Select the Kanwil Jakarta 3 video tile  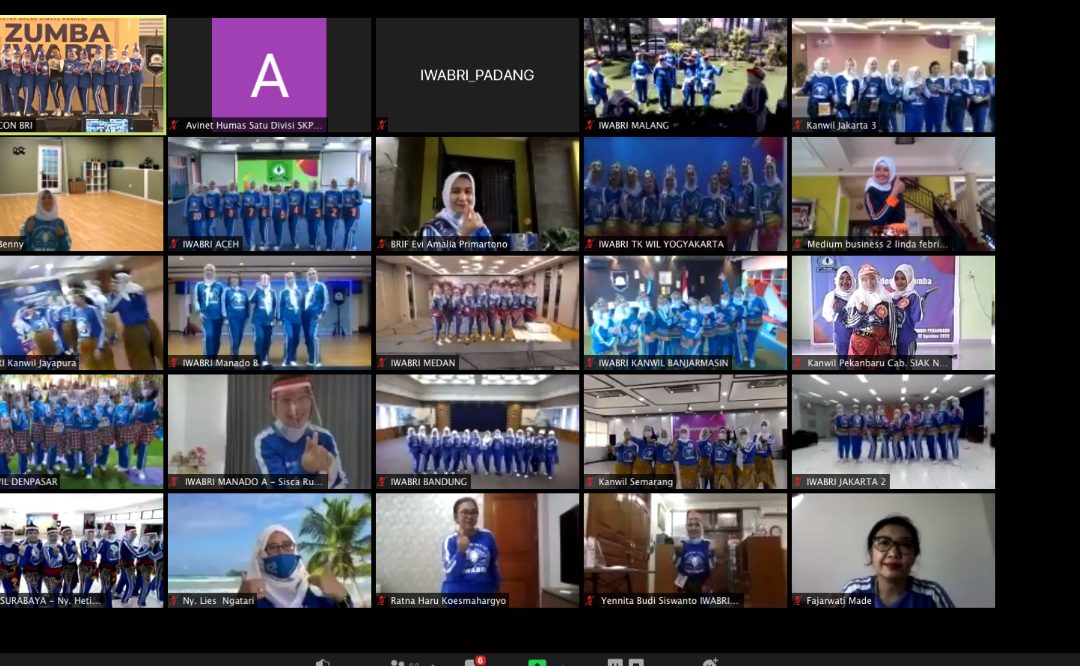pyautogui.click(x=893, y=68)
